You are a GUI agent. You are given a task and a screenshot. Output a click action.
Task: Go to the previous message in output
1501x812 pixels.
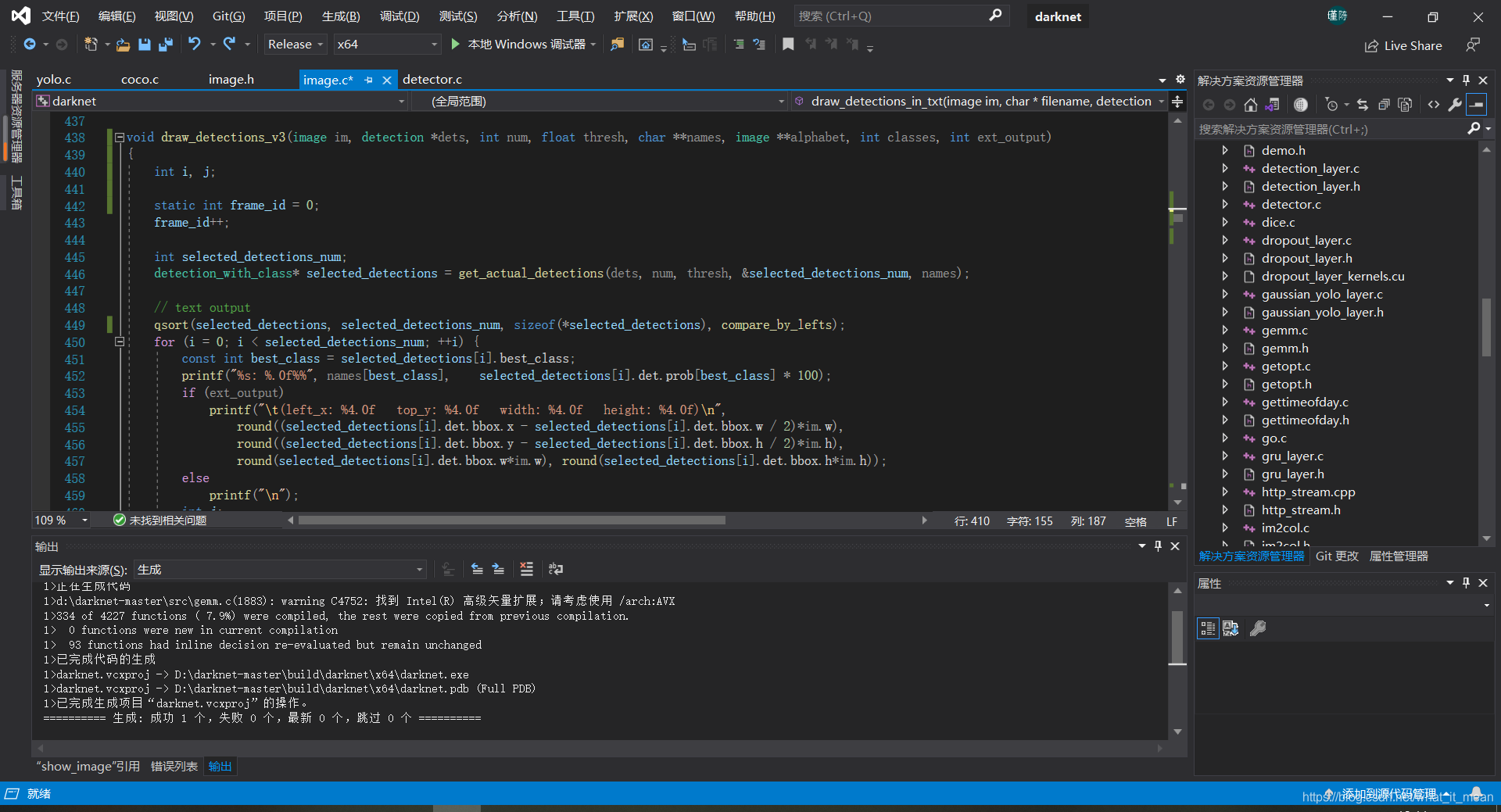[x=477, y=569]
